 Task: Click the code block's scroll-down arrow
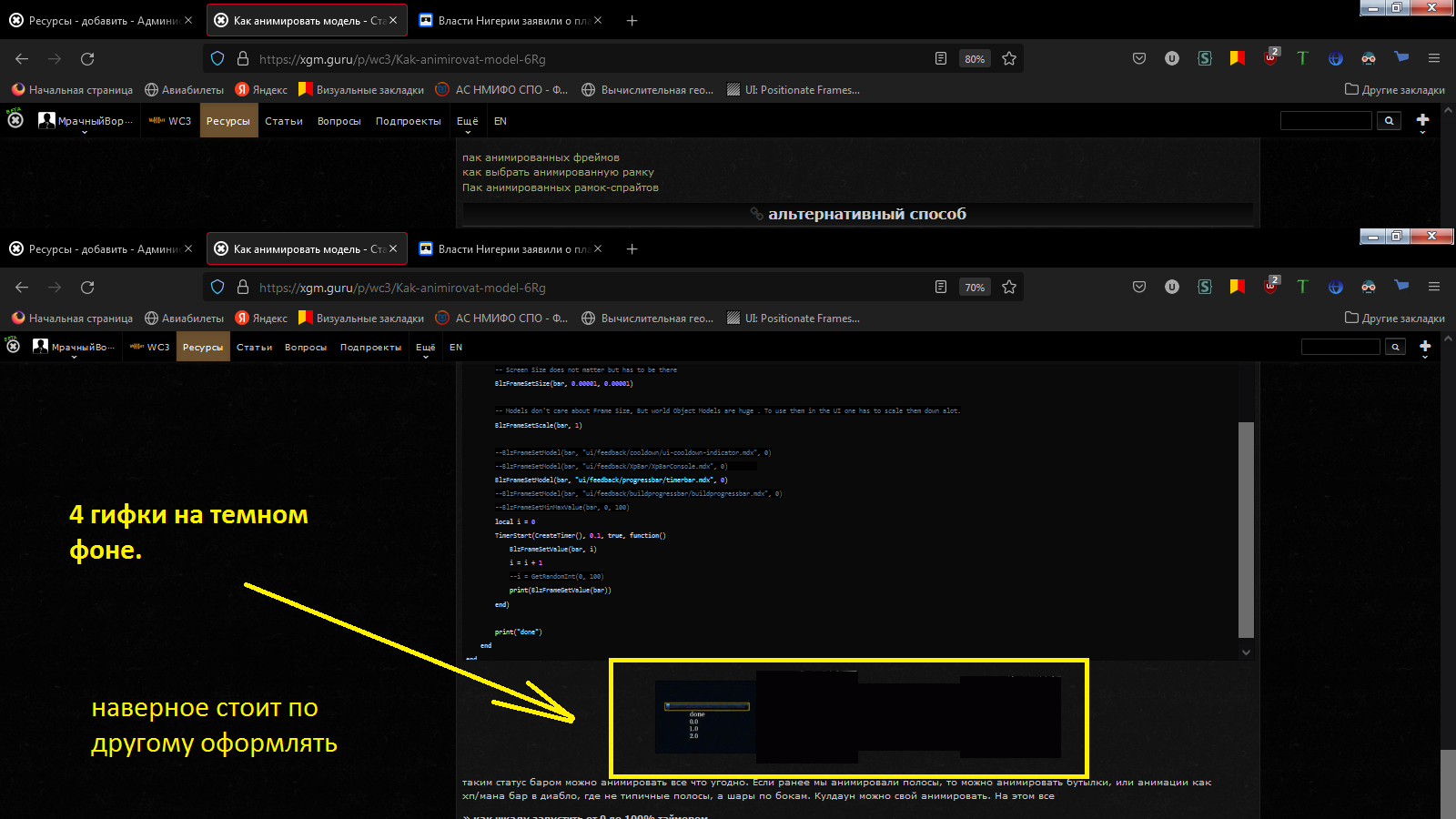coord(1247,652)
